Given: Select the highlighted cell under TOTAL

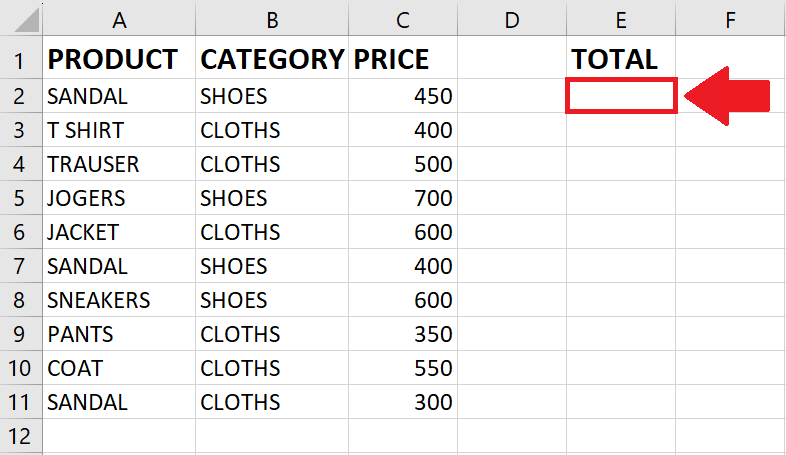Looking at the screenshot, I should pos(621,96).
